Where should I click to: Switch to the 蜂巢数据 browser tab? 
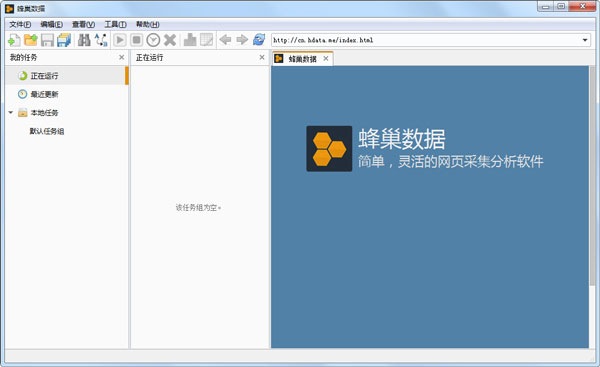click(x=302, y=59)
